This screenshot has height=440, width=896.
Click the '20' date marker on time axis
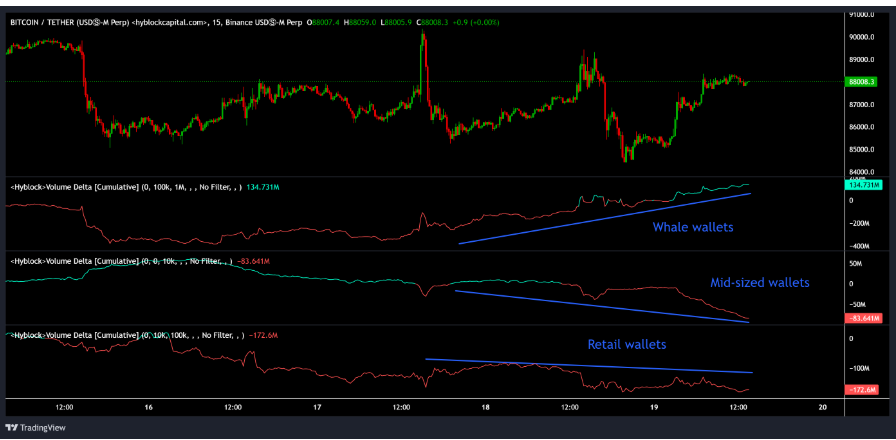[822, 408]
